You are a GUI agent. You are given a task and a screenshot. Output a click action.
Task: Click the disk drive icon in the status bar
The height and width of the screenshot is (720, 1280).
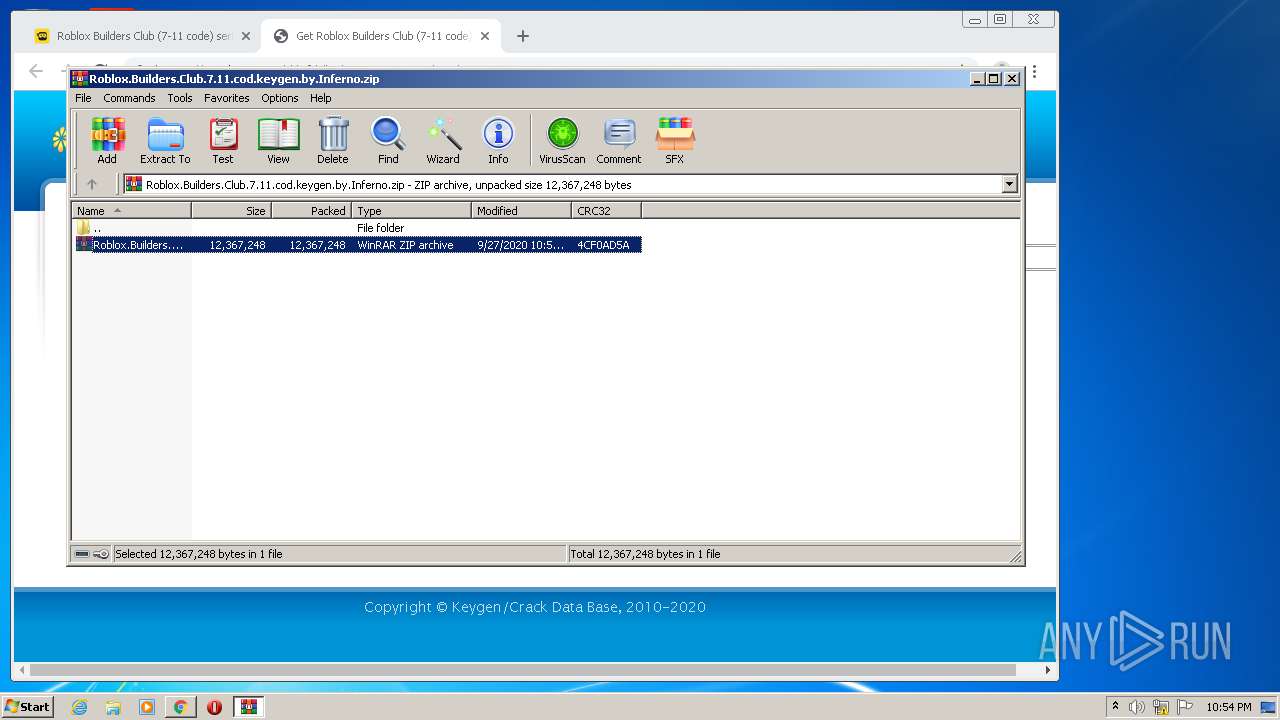coord(82,554)
